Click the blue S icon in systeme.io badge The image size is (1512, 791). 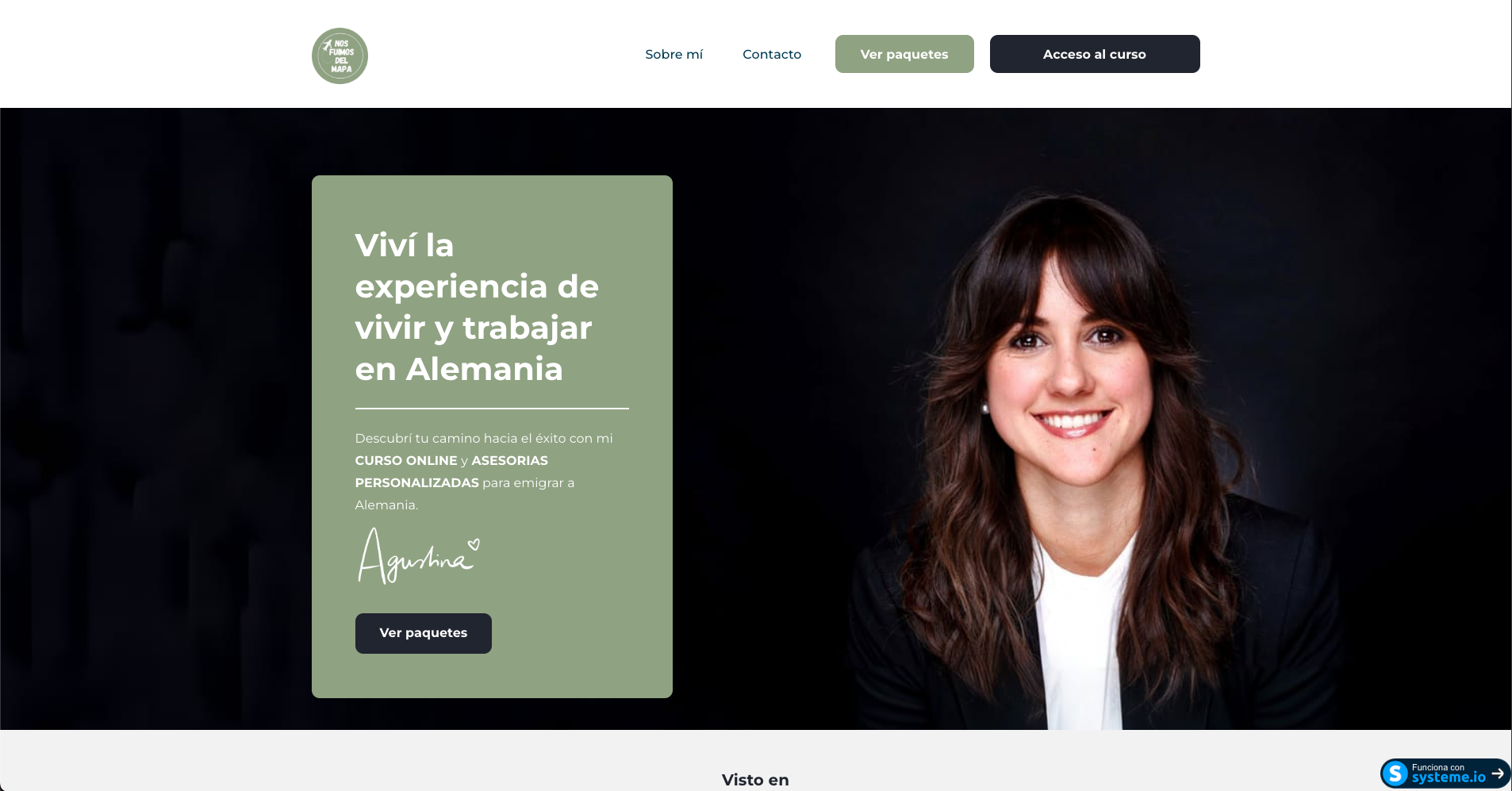pyautogui.click(x=1395, y=773)
